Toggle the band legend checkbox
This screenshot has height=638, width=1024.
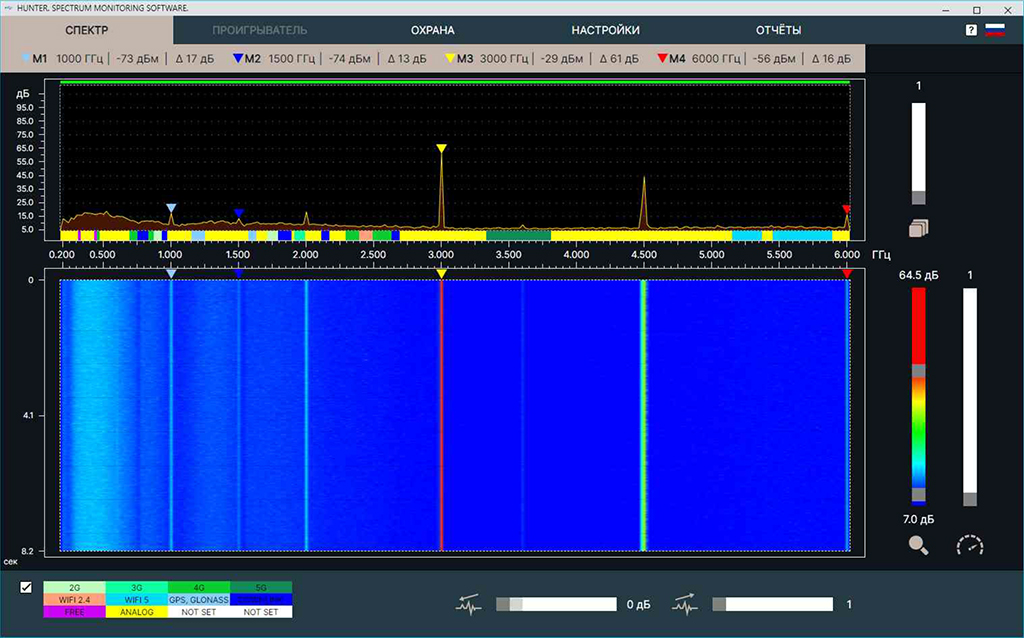(26, 588)
